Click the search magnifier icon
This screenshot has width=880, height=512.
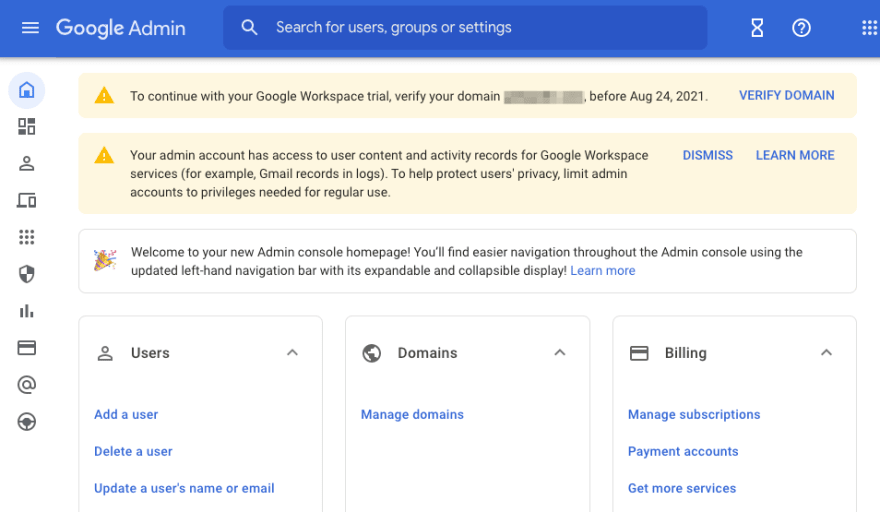(x=249, y=28)
